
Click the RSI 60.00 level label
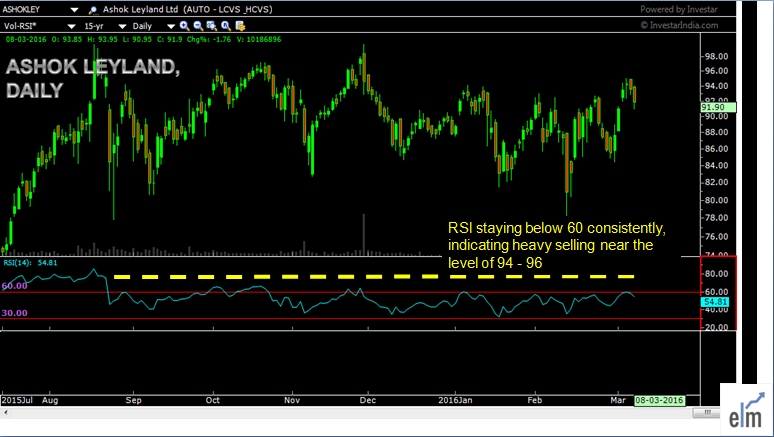(14, 286)
